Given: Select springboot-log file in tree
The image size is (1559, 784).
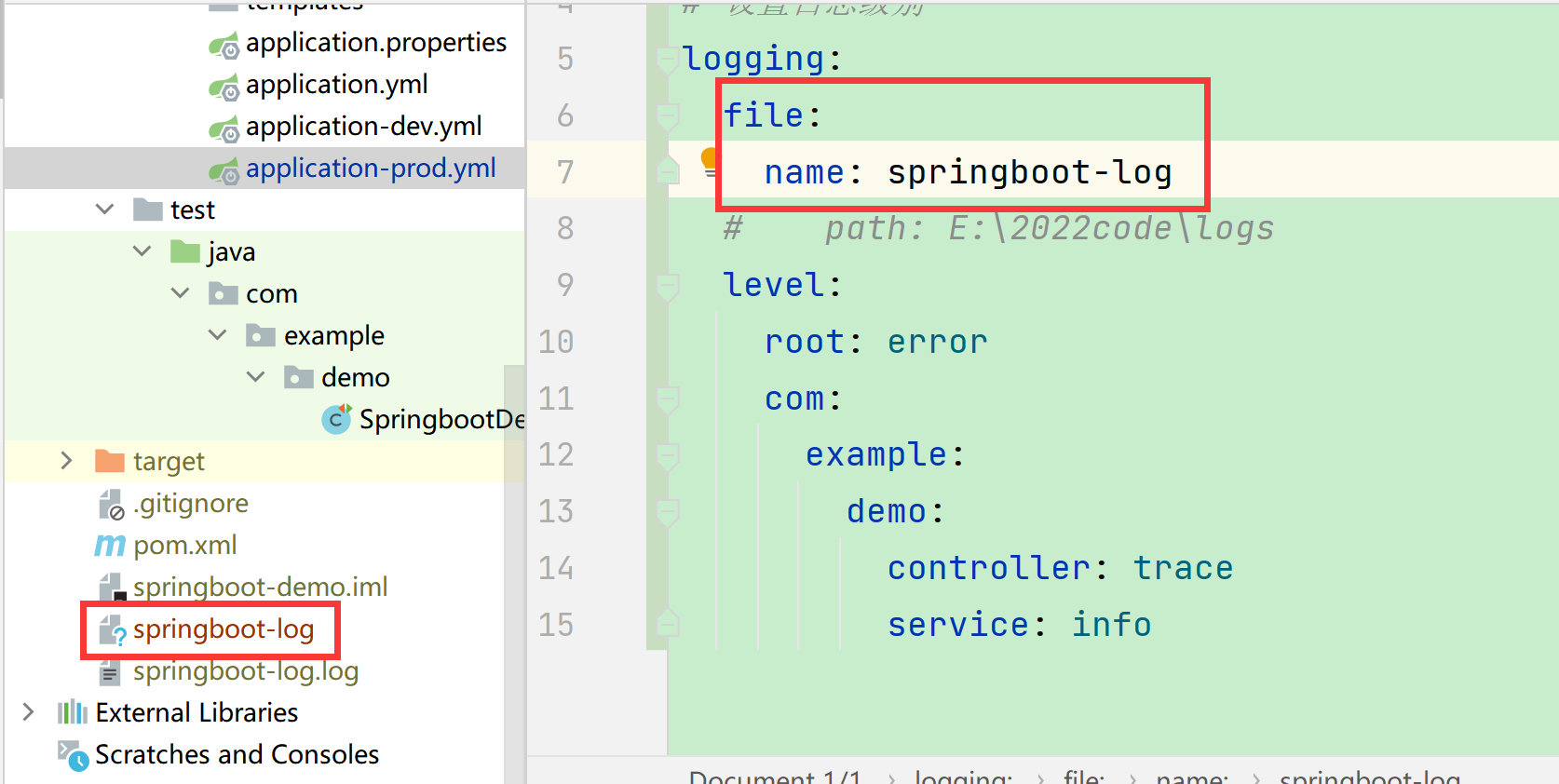Looking at the screenshot, I should click(x=224, y=629).
